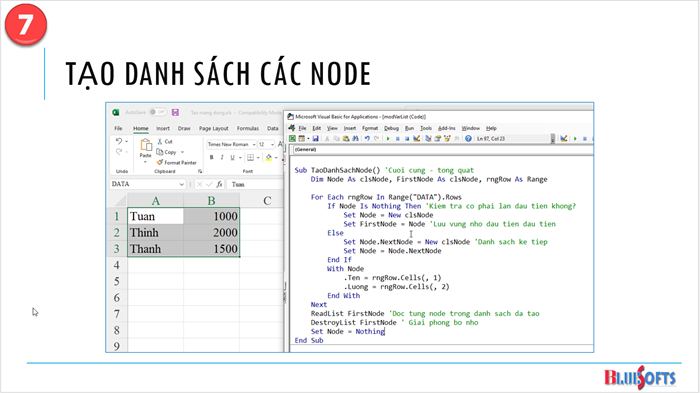Click the Run Sub green play icon
The width and height of the screenshot is (700, 393).
coord(388,138)
